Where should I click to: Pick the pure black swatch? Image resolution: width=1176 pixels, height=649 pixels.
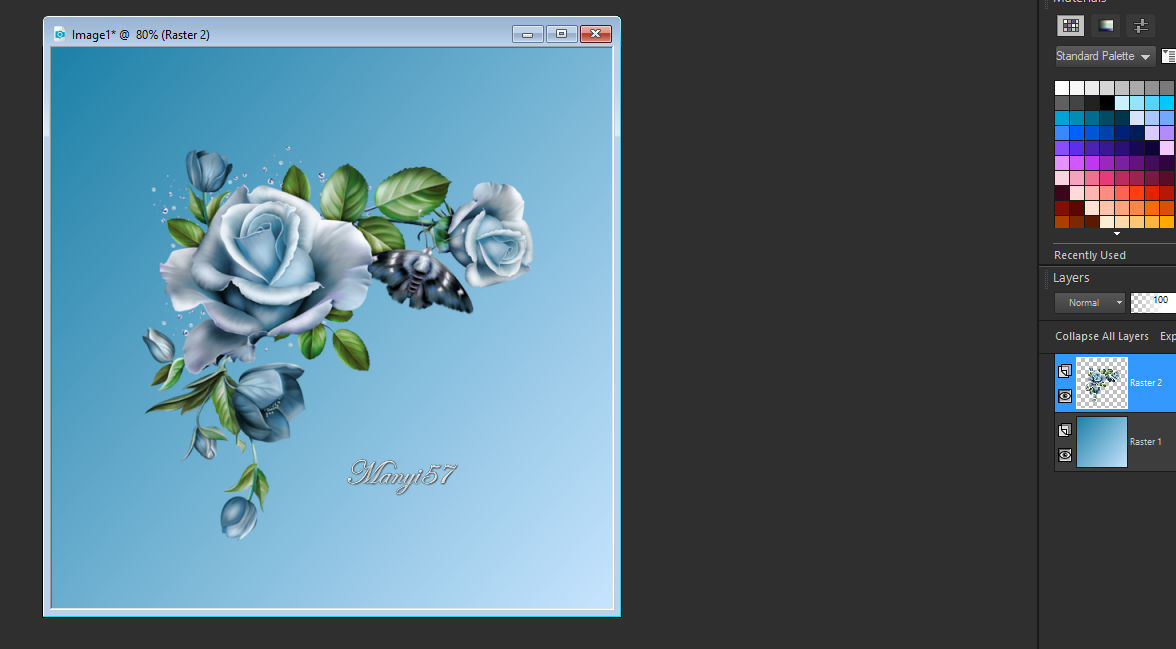(x=1107, y=103)
